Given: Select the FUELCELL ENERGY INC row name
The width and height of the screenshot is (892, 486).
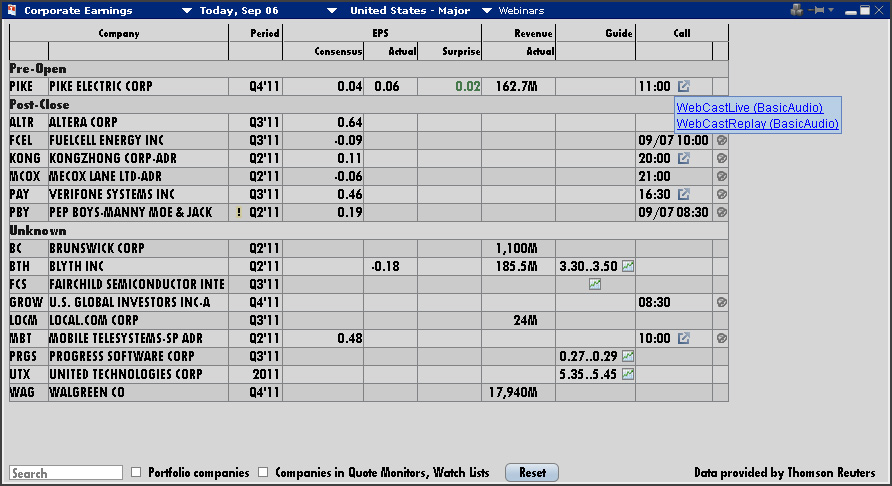Looking at the screenshot, I should point(106,141).
